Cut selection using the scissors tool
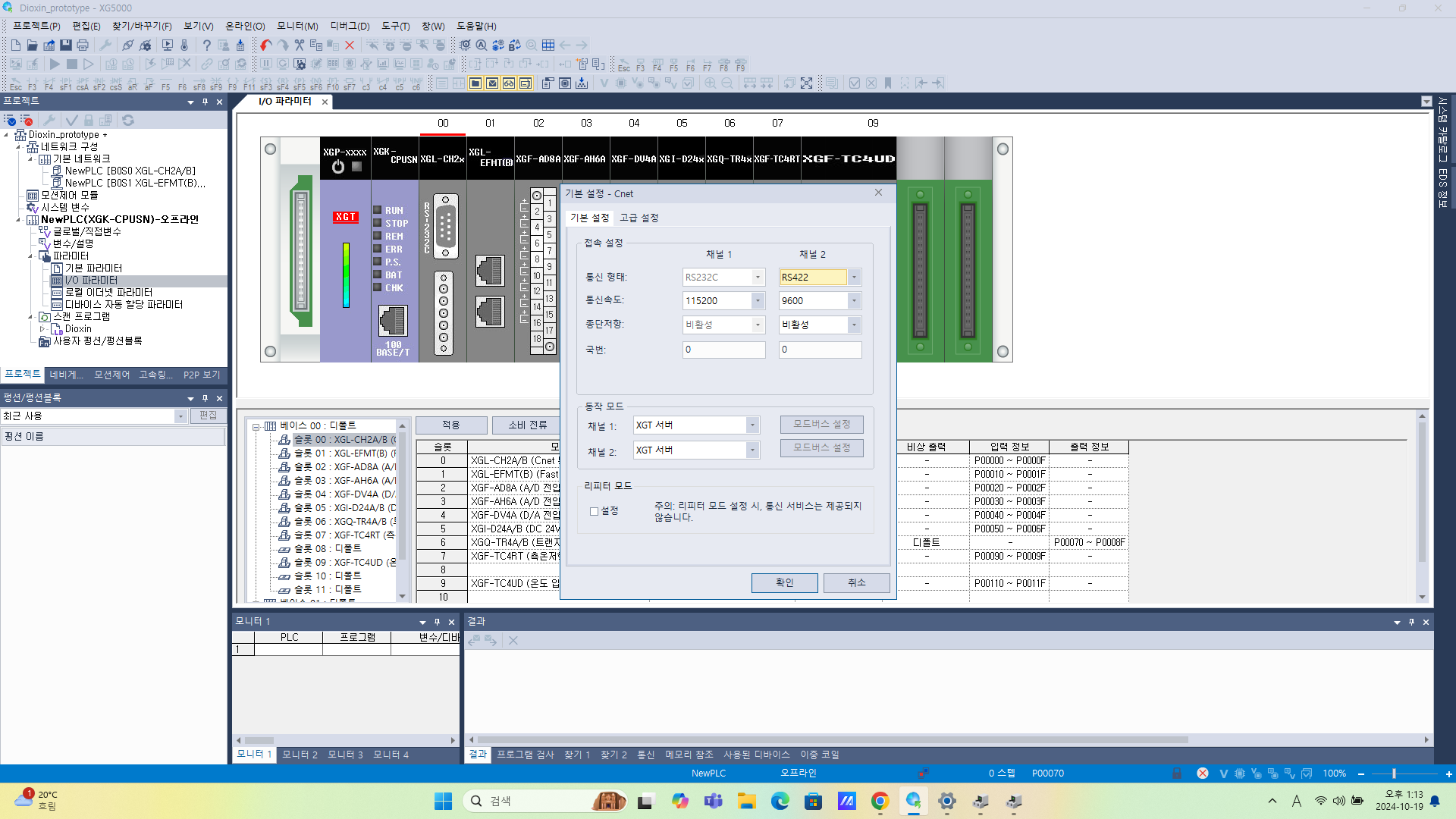 click(300, 45)
